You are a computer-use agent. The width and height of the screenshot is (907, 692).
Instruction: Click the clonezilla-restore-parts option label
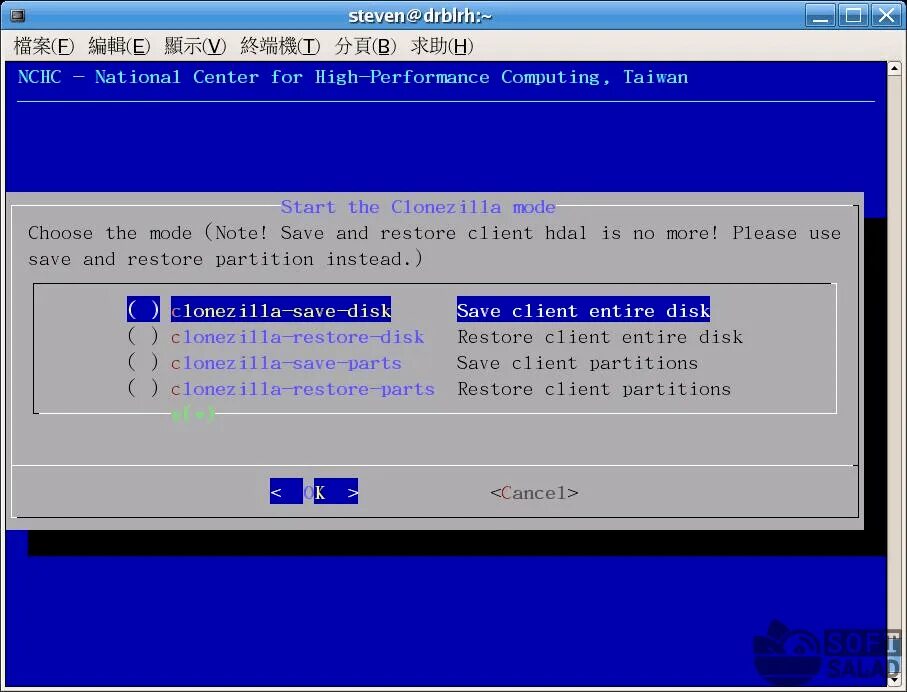pos(303,389)
